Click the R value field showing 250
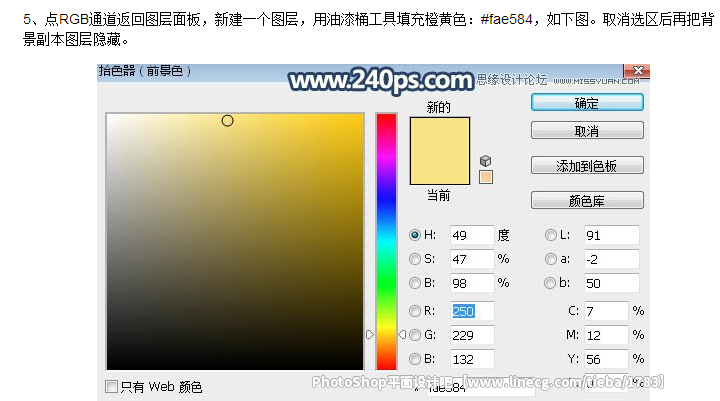 472,311
